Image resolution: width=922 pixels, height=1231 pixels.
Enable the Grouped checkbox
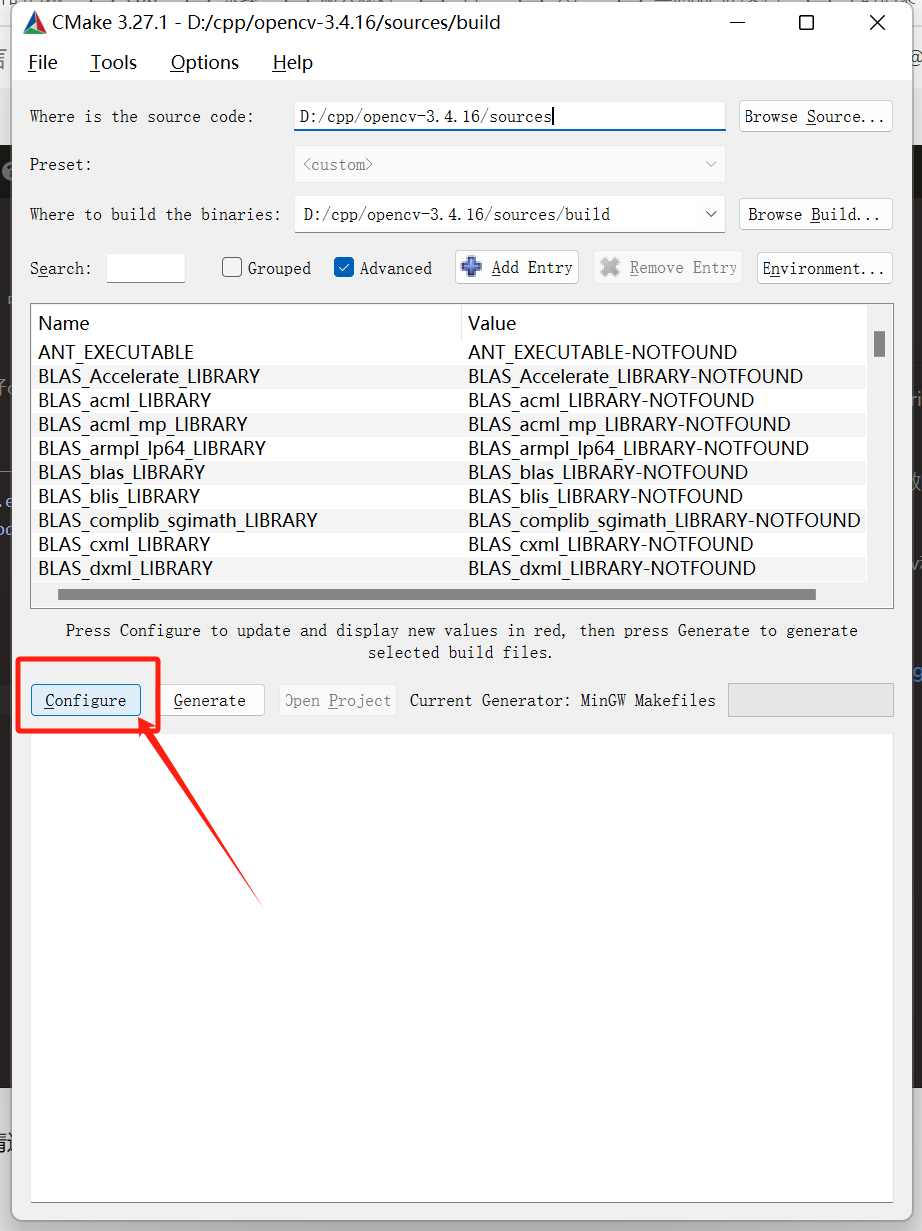tap(232, 268)
